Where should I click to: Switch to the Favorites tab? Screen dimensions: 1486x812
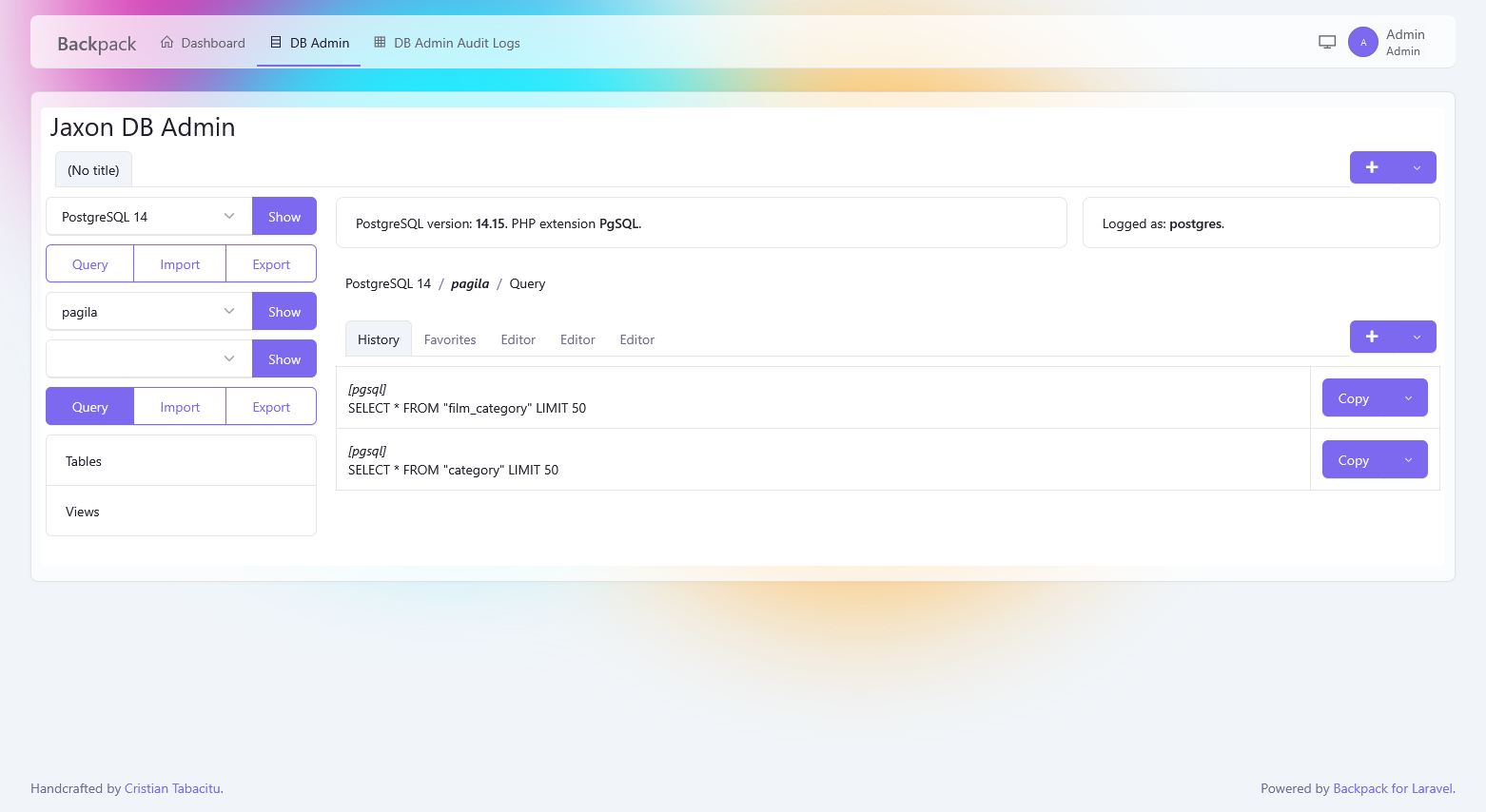click(x=450, y=339)
